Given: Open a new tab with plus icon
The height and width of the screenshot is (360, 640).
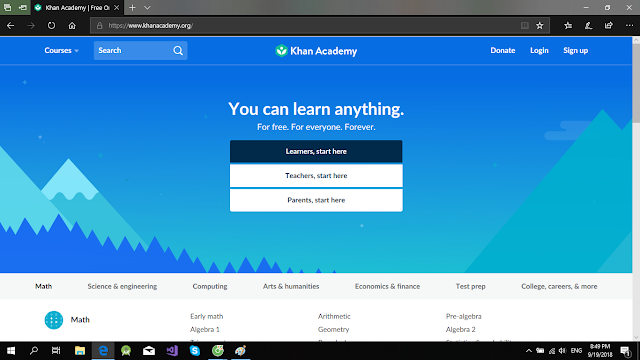Looking at the screenshot, I should point(132,7).
